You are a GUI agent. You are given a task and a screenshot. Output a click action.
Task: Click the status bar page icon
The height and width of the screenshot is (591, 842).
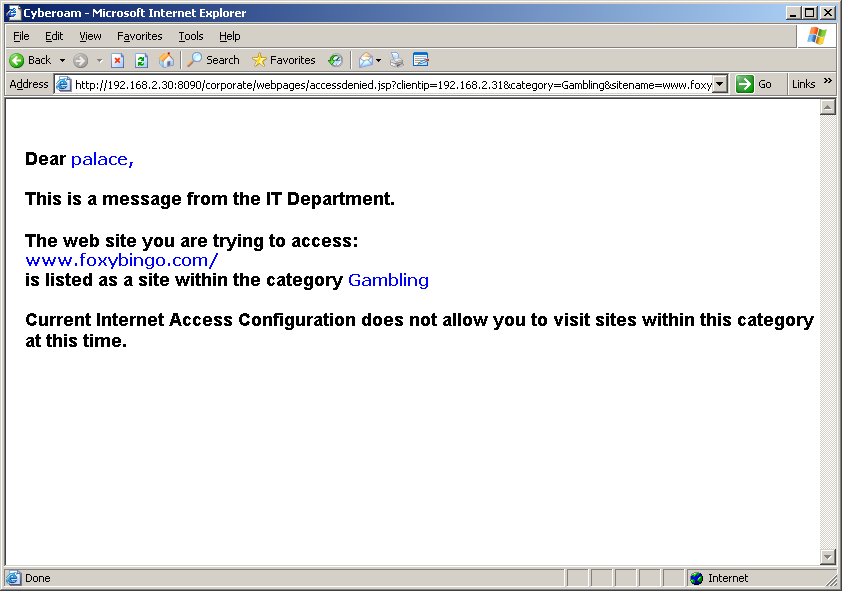pyautogui.click(x=13, y=578)
